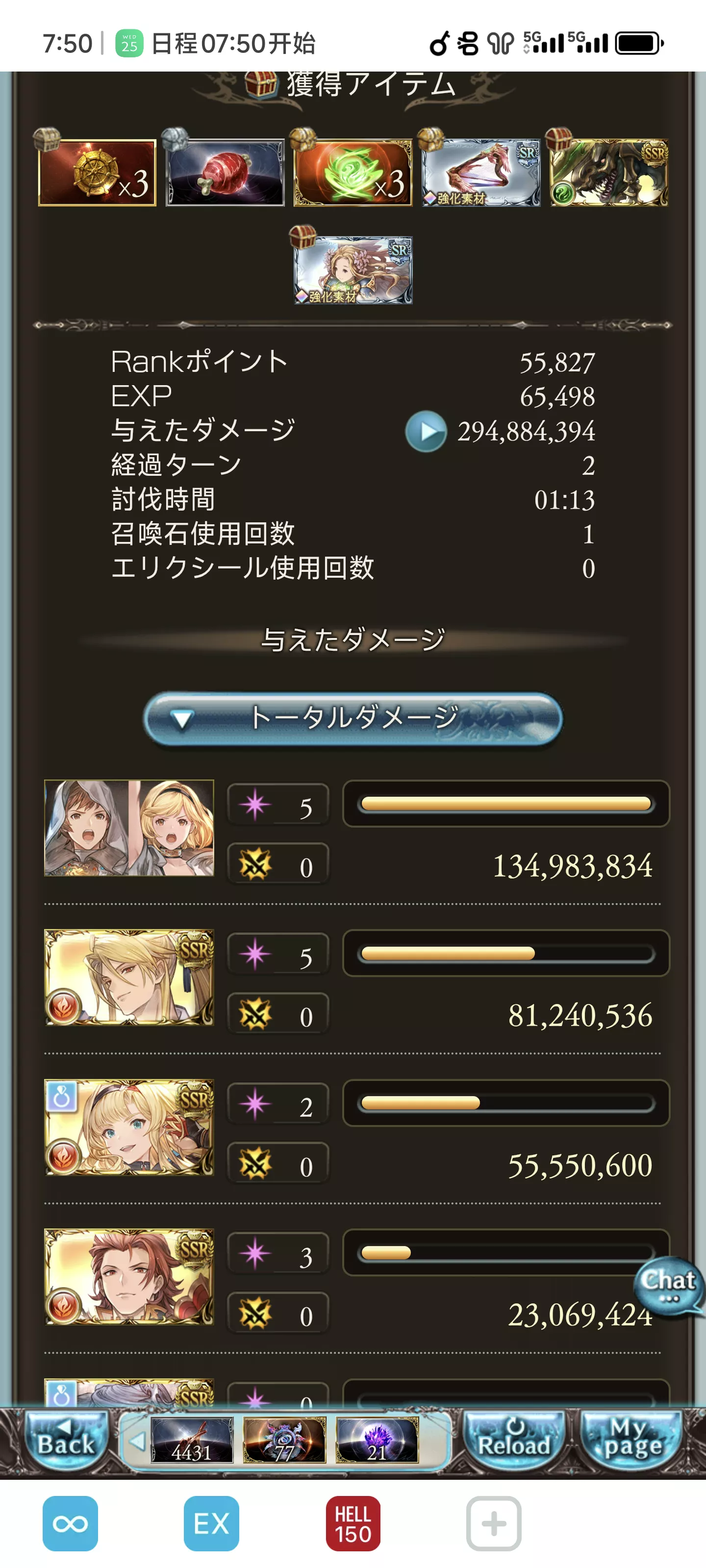
Task: Collapse the item tray left arrow
Action: pyautogui.click(x=138, y=1441)
